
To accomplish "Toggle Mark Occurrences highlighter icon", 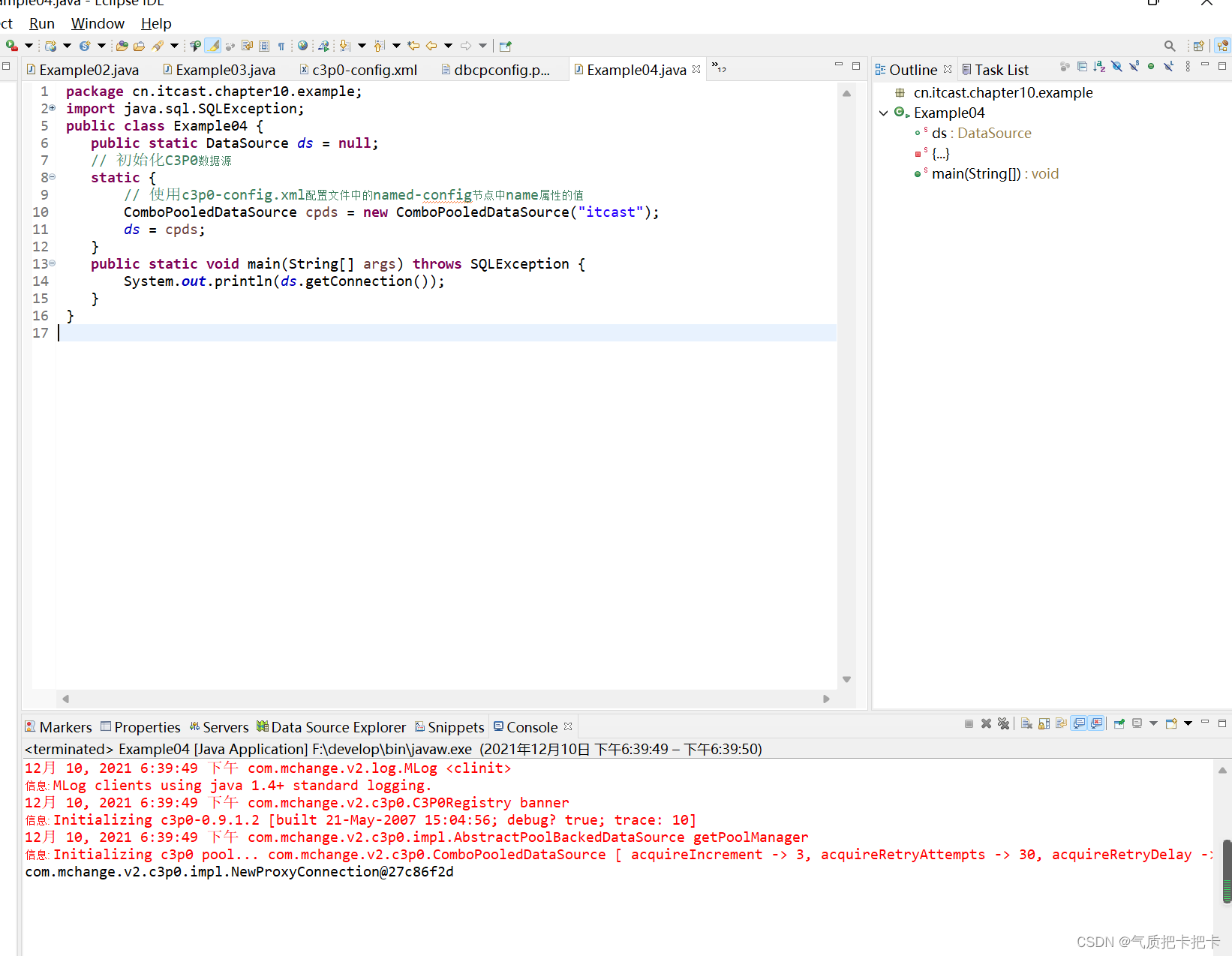I will click(x=213, y=46).
